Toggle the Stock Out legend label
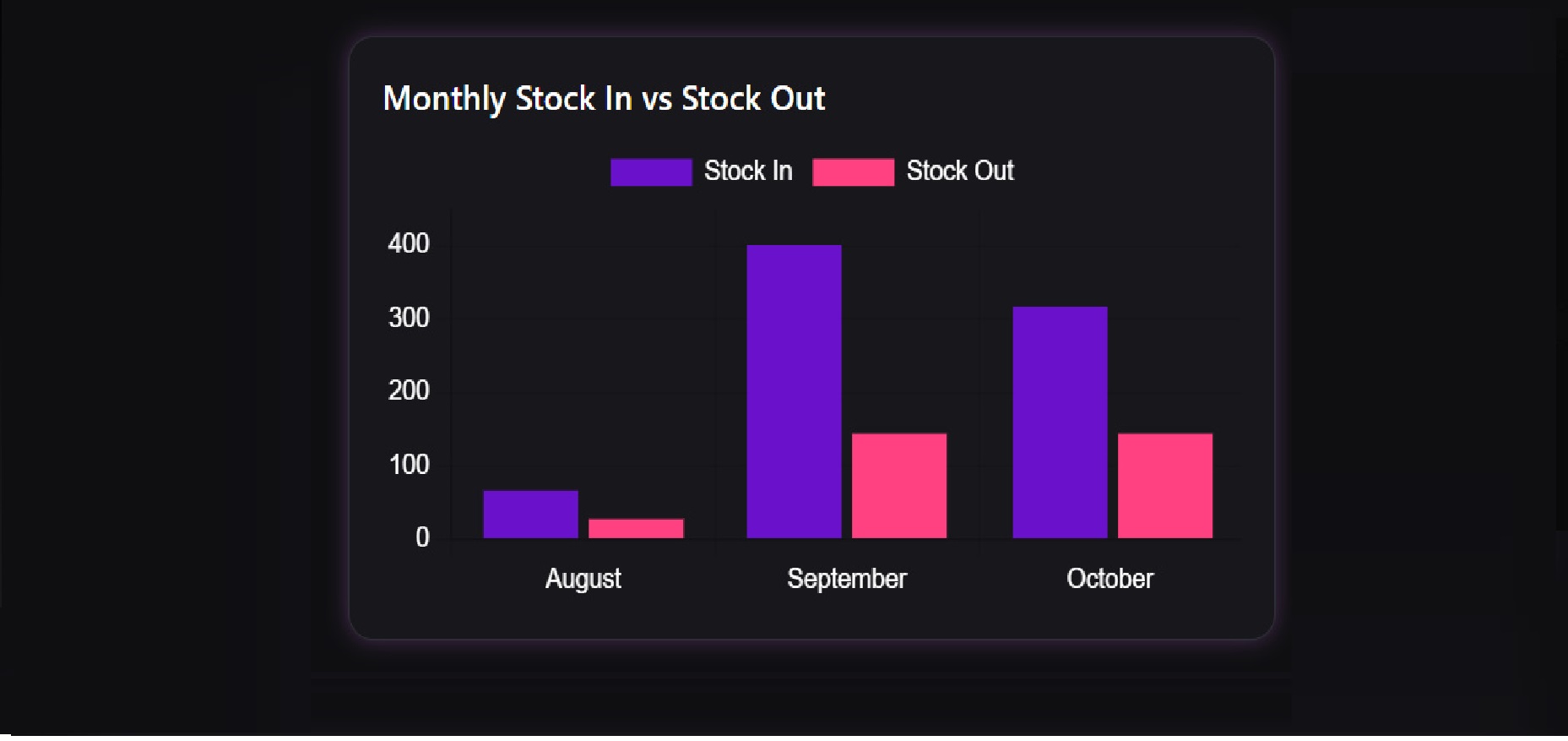 click(x=960, y=171)
